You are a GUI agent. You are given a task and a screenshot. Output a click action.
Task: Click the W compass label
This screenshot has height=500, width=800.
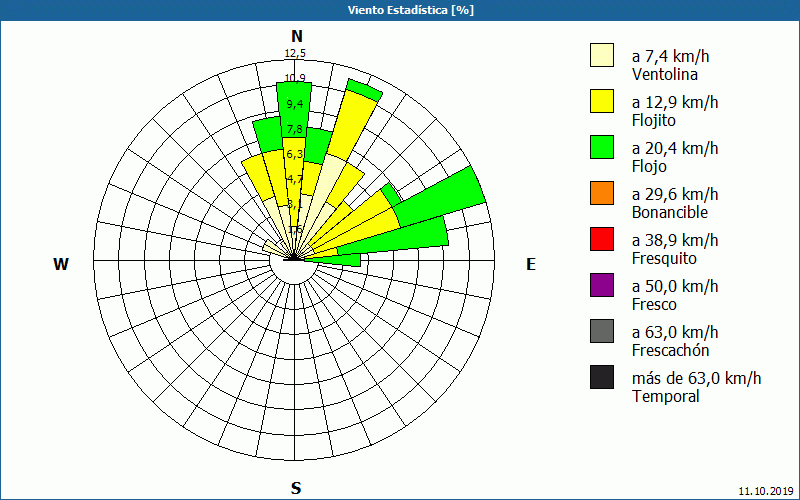[61, 264]
